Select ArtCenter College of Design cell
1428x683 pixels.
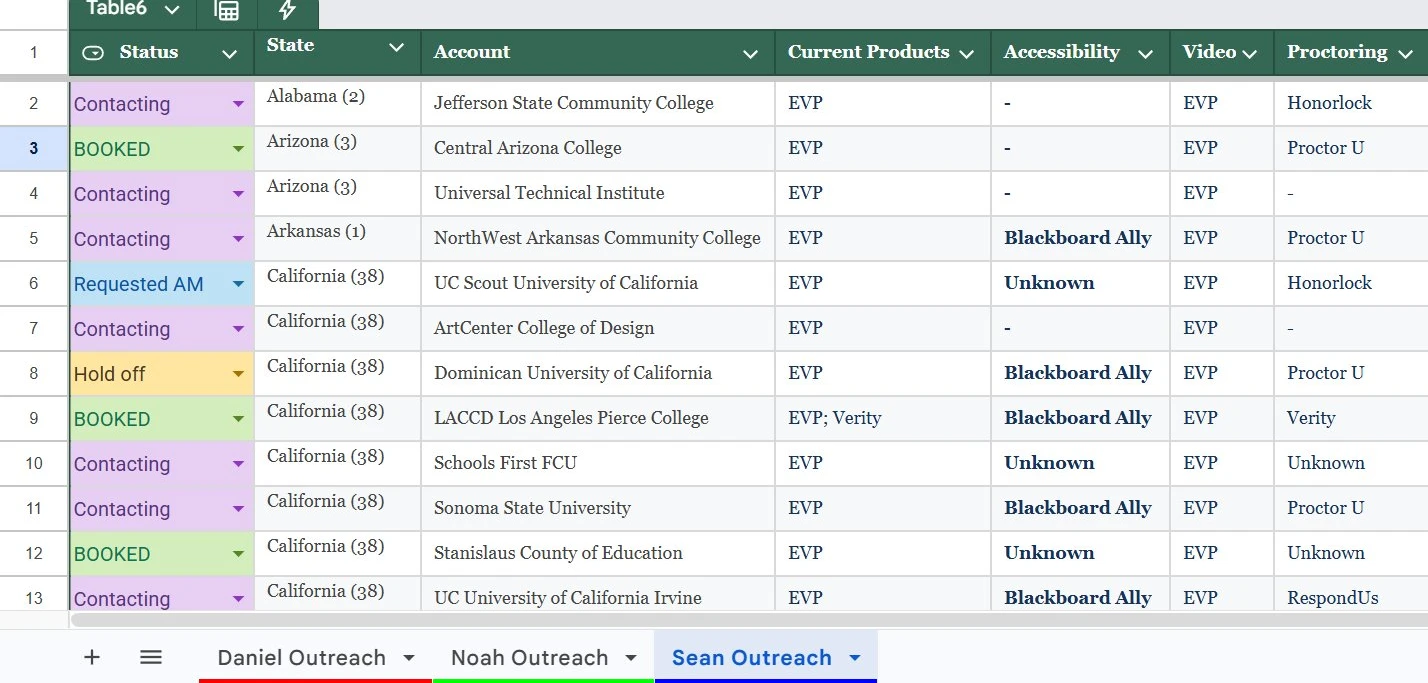pyautogui.click(x=598, y=328)
